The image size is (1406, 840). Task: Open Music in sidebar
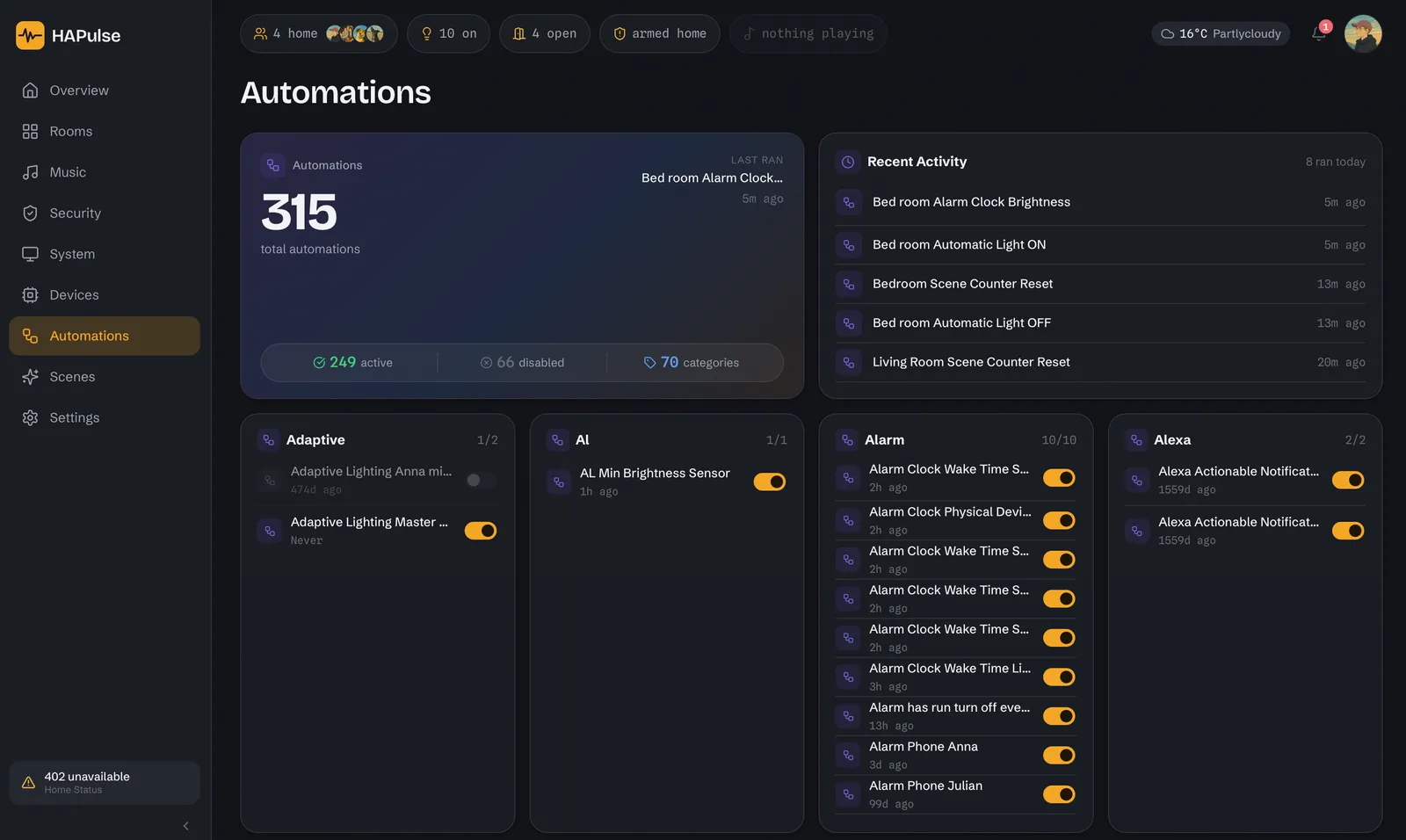[105, 172]
